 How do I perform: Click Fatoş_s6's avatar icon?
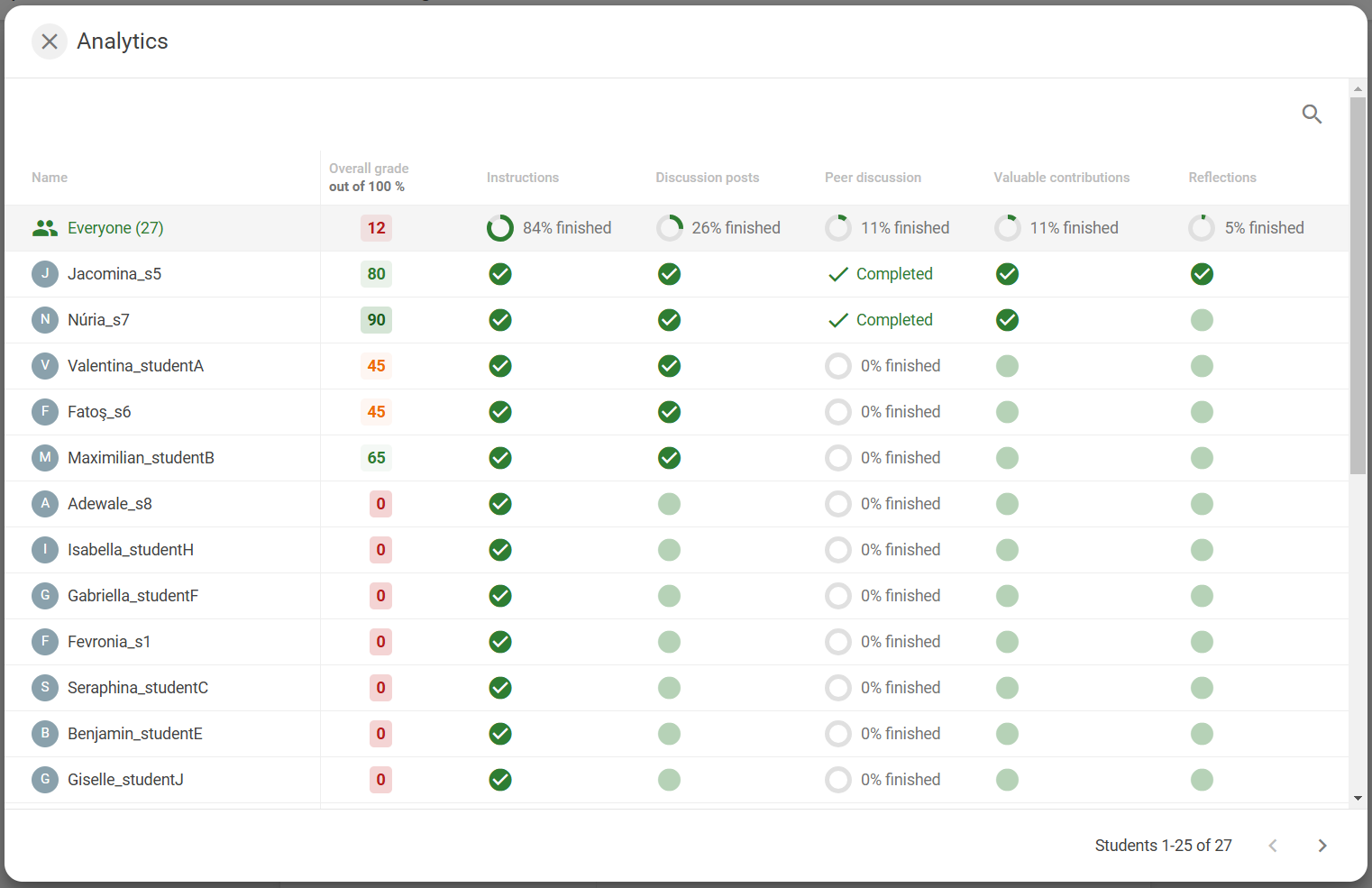tap(45, 412)
